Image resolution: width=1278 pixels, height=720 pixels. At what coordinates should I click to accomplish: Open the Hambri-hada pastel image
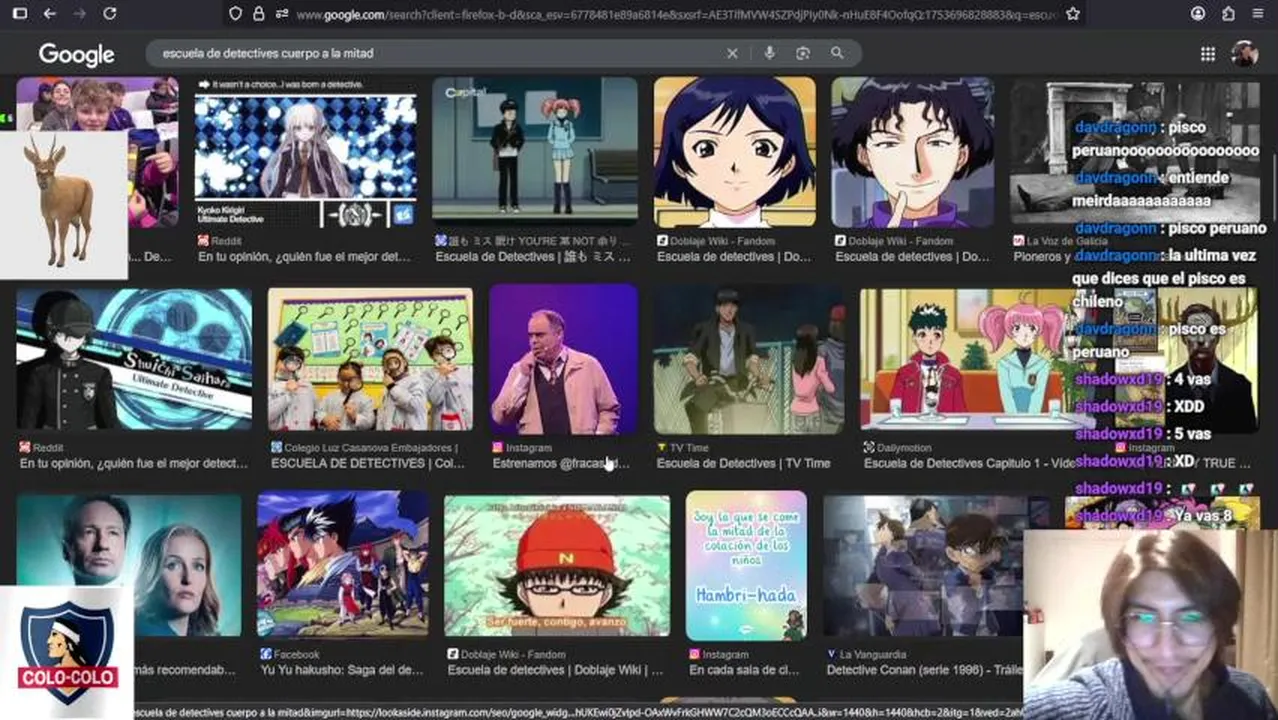click(x=747, y=566)
